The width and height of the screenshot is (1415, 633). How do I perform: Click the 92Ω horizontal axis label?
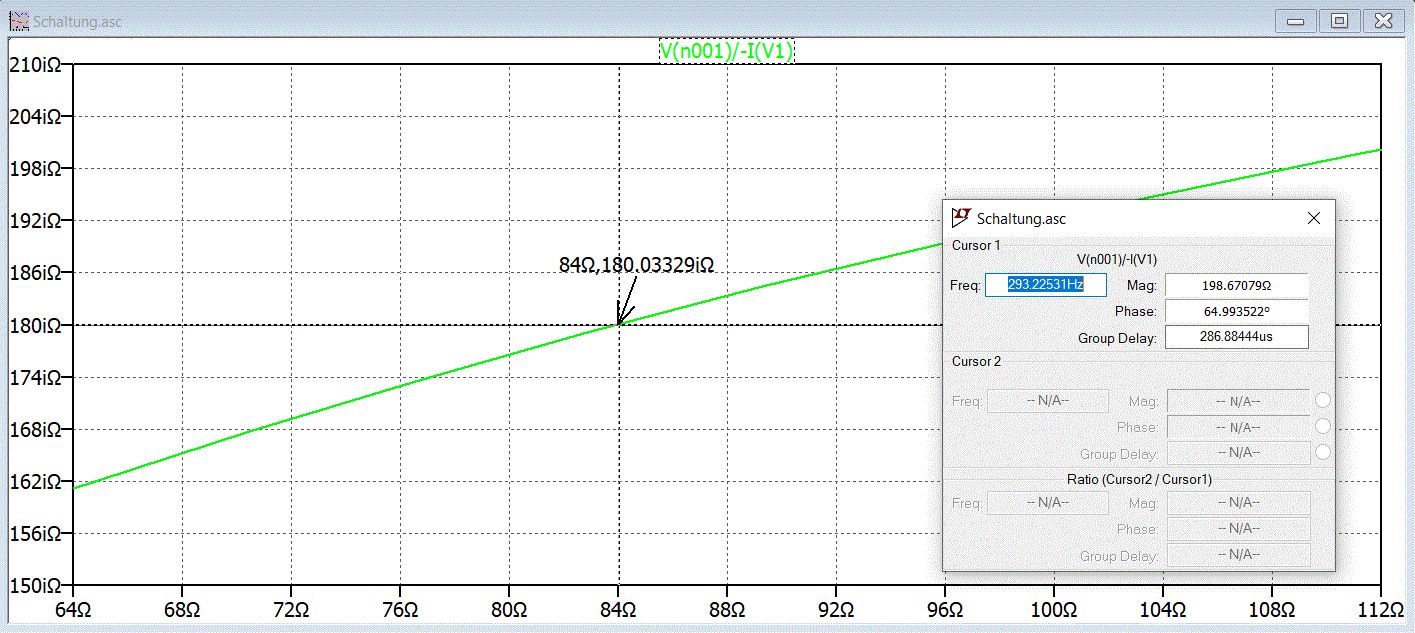pos(836,610)
